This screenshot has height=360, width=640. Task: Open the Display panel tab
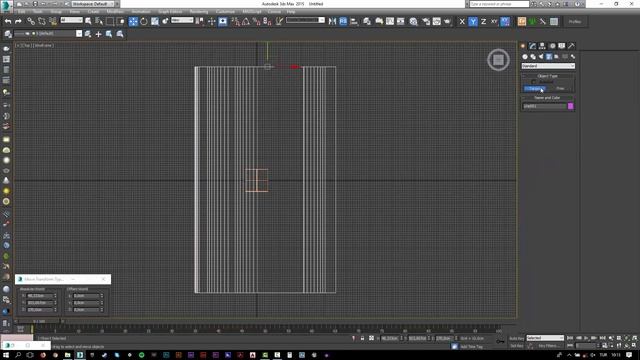[562, 46]
